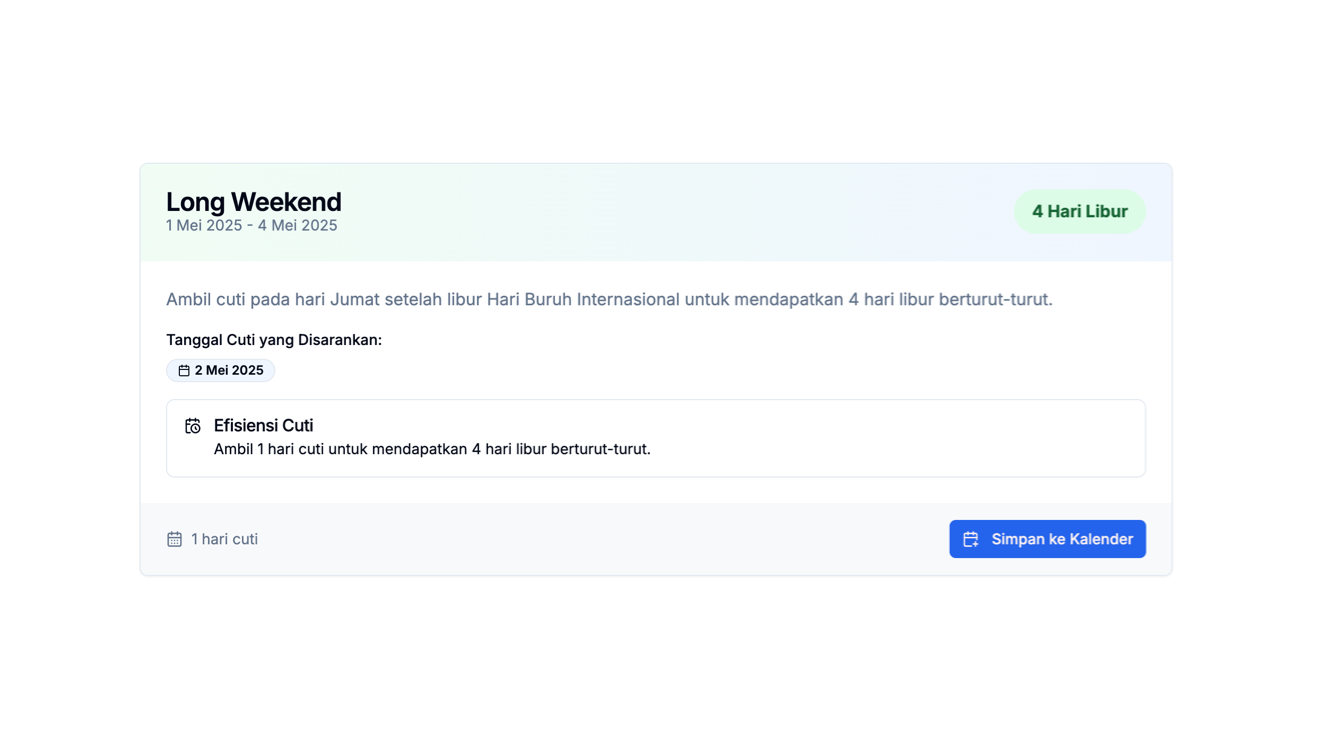
Task: Click the 2 Mei 2025 chip text
Action: click(x=229, y=370)
